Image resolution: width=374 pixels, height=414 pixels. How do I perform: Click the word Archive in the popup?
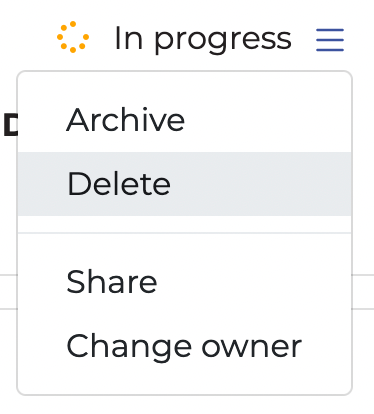pyautogui.click(x=125, y=120)
